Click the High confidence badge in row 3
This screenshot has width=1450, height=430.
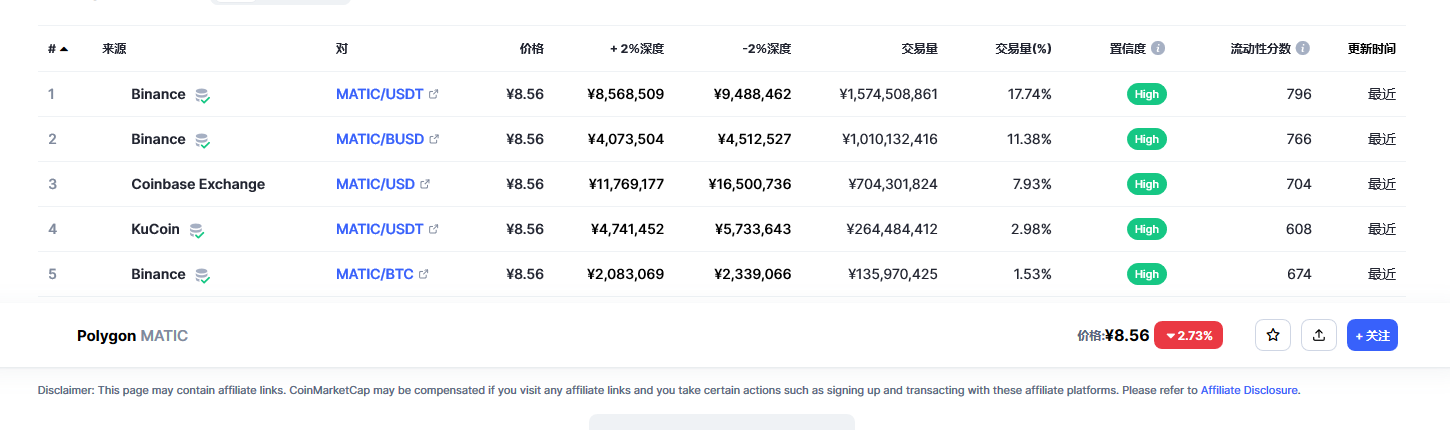(x=1147, y=184)
